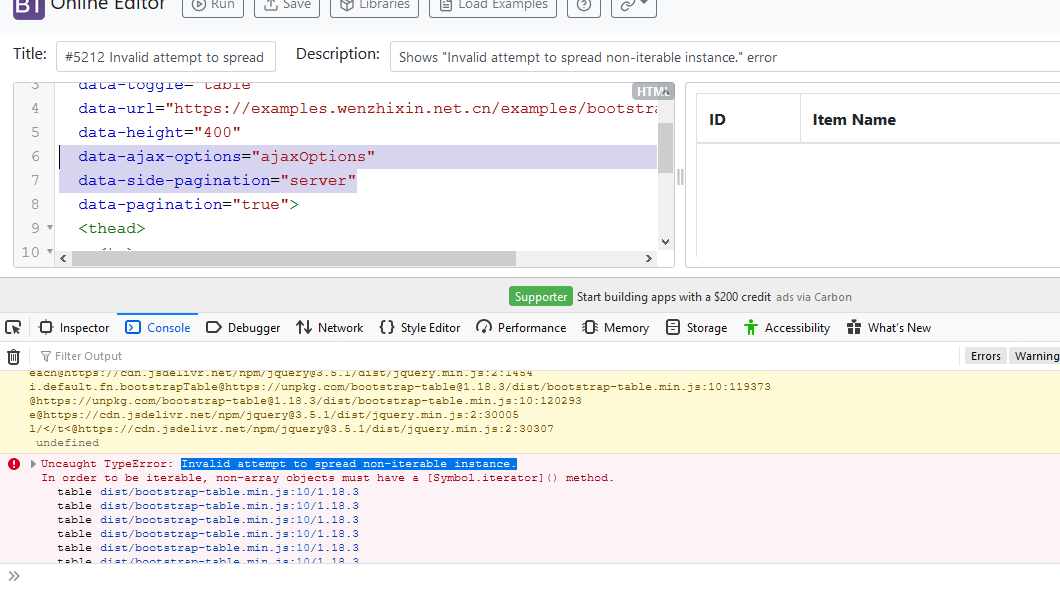Open the Memory panel
Viewport: 1060px width, 590px height.
614,327
